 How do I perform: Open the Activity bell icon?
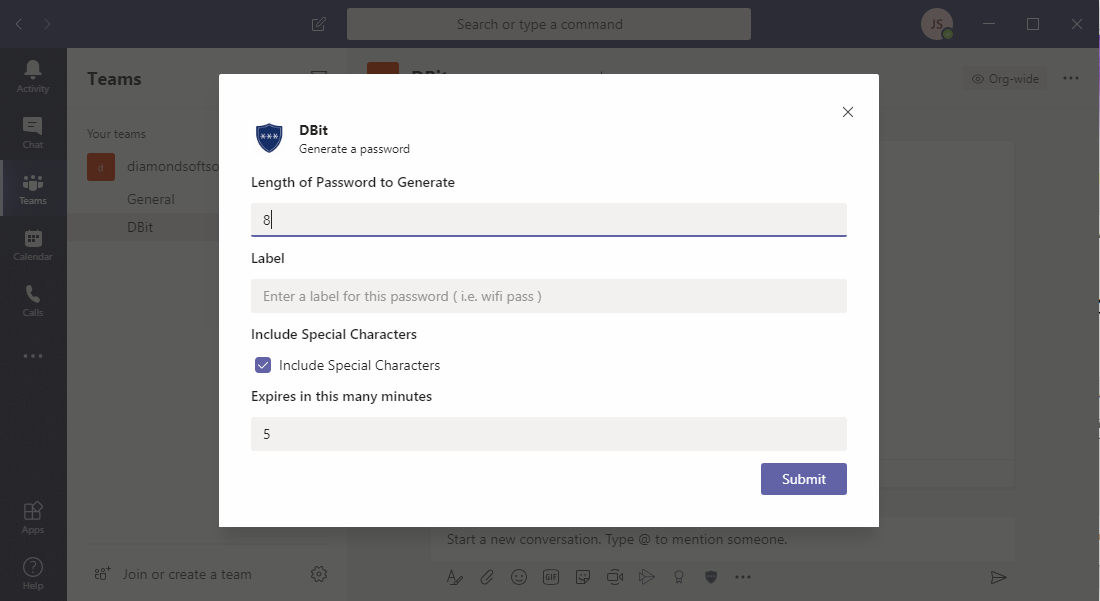tap(33, 69)
